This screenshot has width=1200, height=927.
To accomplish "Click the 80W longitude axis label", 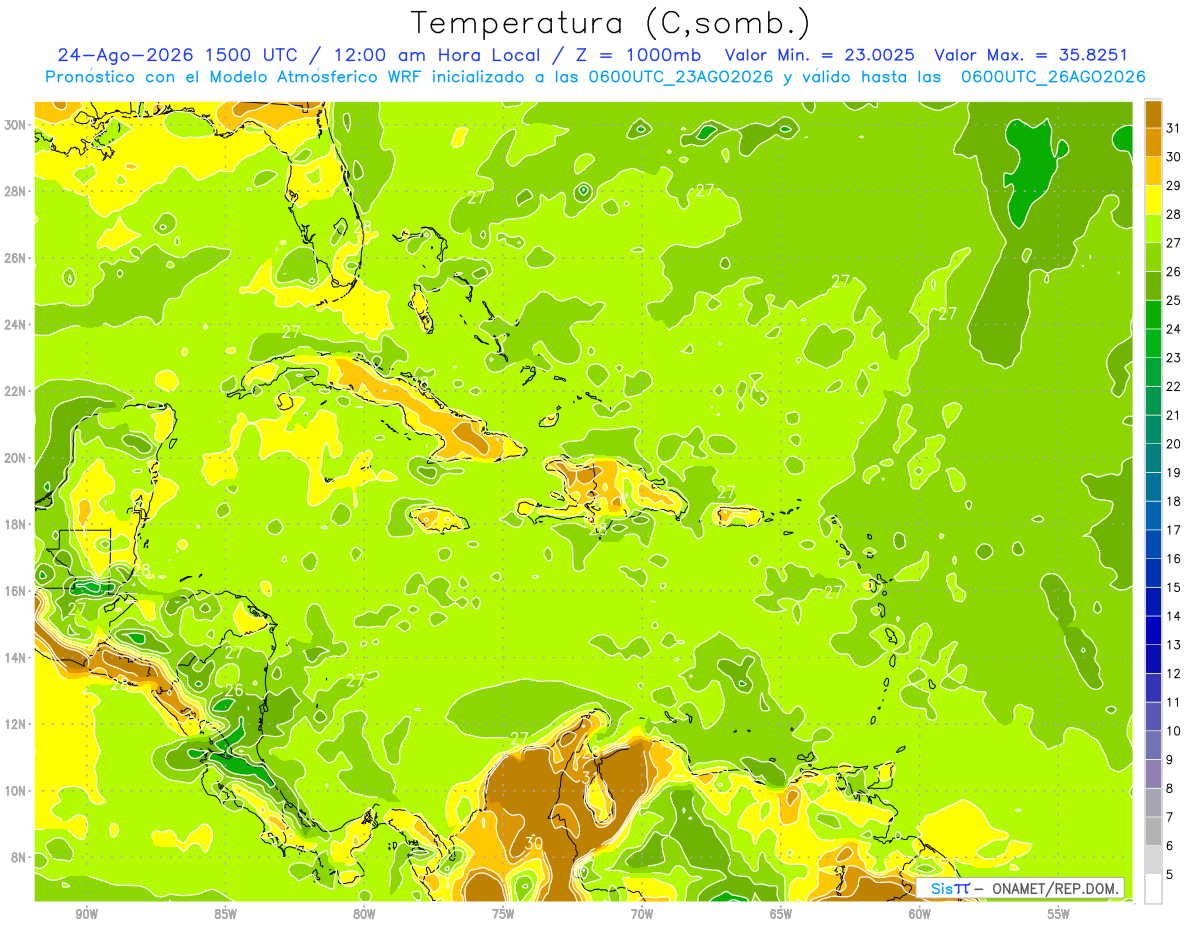I will (x=364, y=913).
